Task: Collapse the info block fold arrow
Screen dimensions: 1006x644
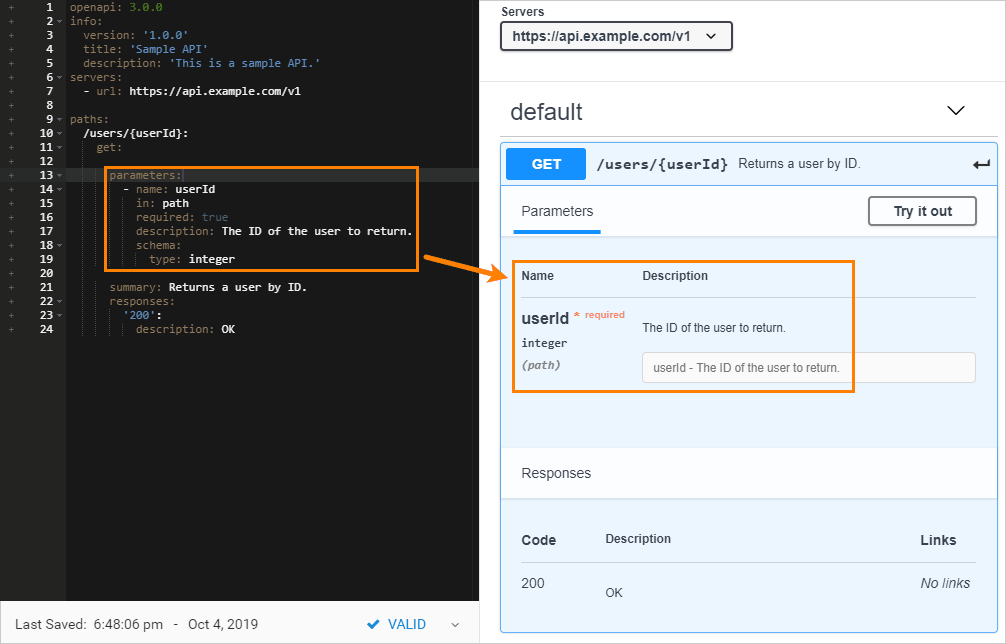Action: pyautogui.click(x=60, y=21)
